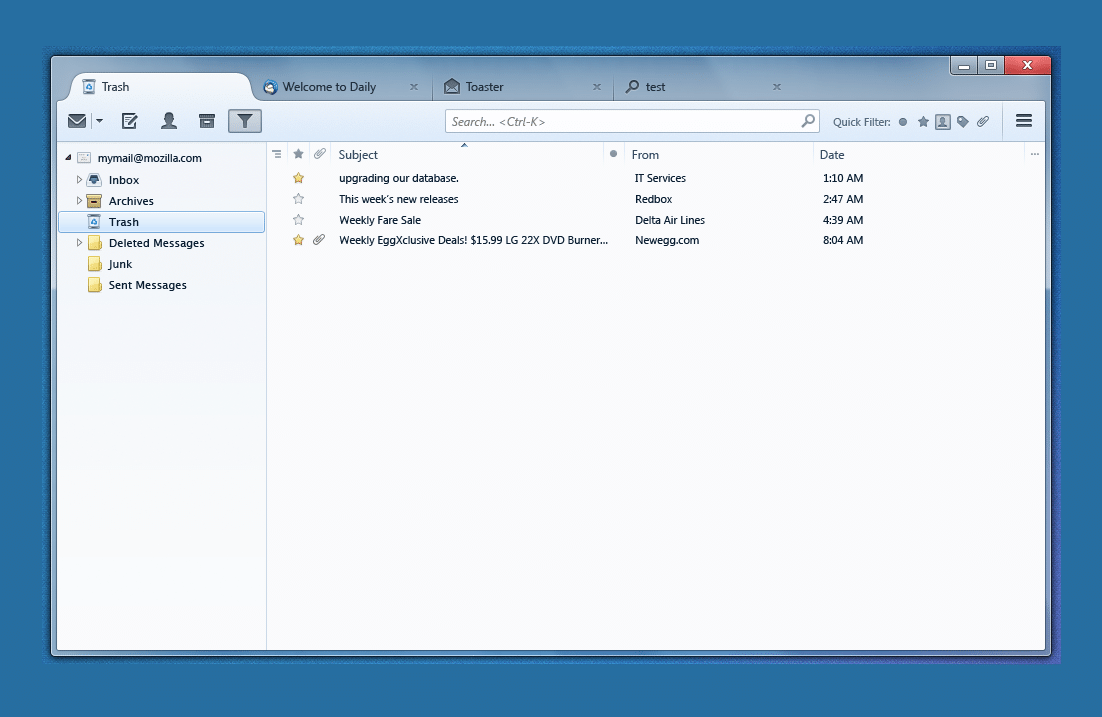The height and width of the screenshot is (717, 1102).
Task: Toggle unread quick filter dot
Action: (x=903, y=122)
